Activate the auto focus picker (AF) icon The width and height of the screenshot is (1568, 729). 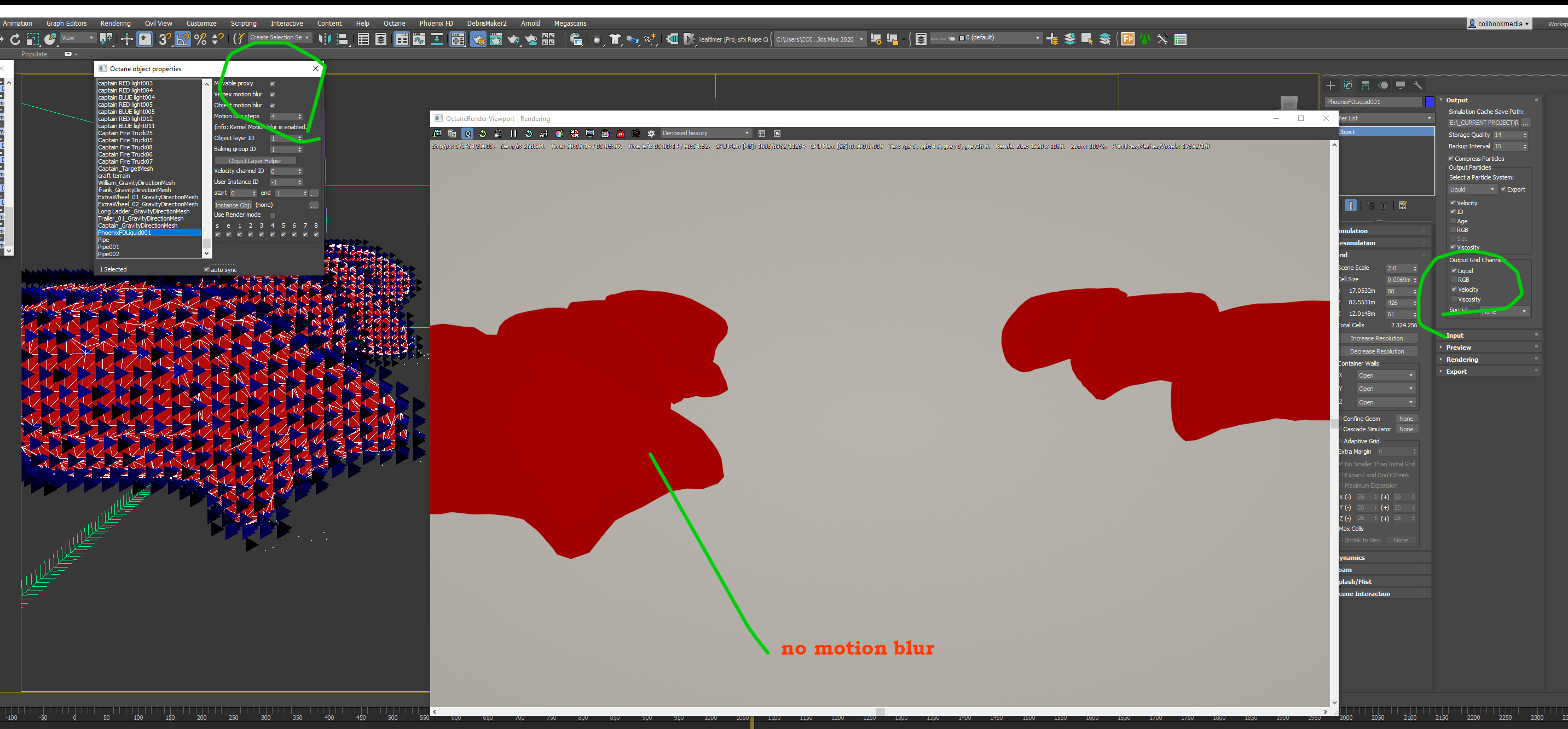point(543,133)
